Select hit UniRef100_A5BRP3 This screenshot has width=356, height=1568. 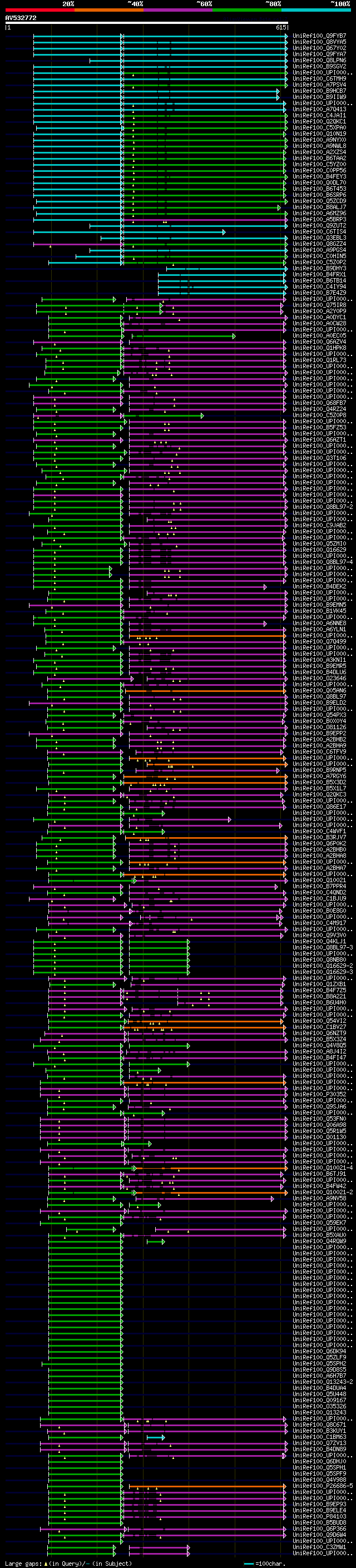[319, 220]
